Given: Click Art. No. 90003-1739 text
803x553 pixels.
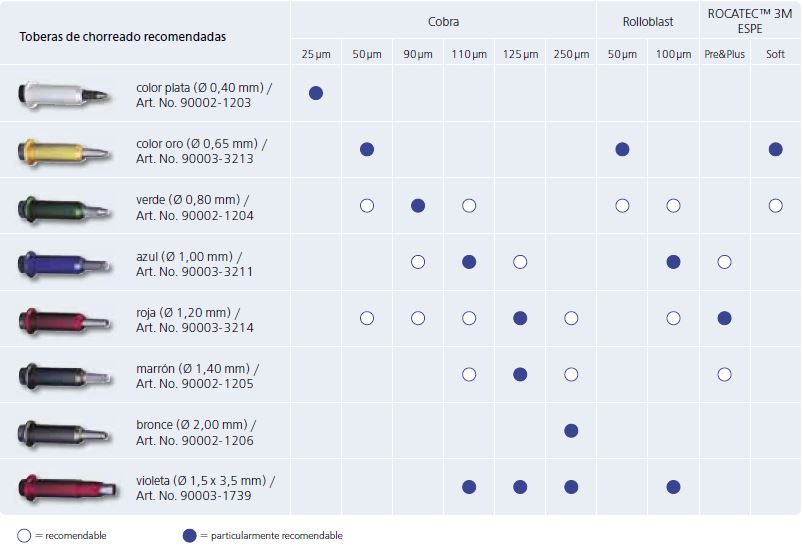Looking at the screenshot, I should coord(187,497).
